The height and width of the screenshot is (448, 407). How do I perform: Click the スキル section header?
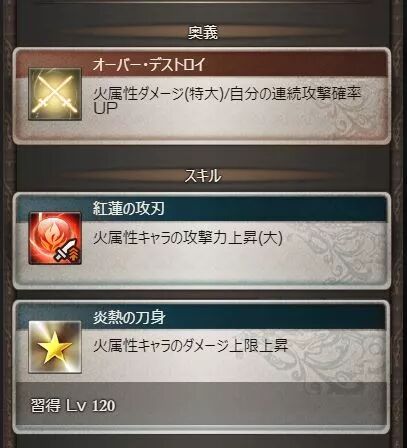tap(203, 176)
